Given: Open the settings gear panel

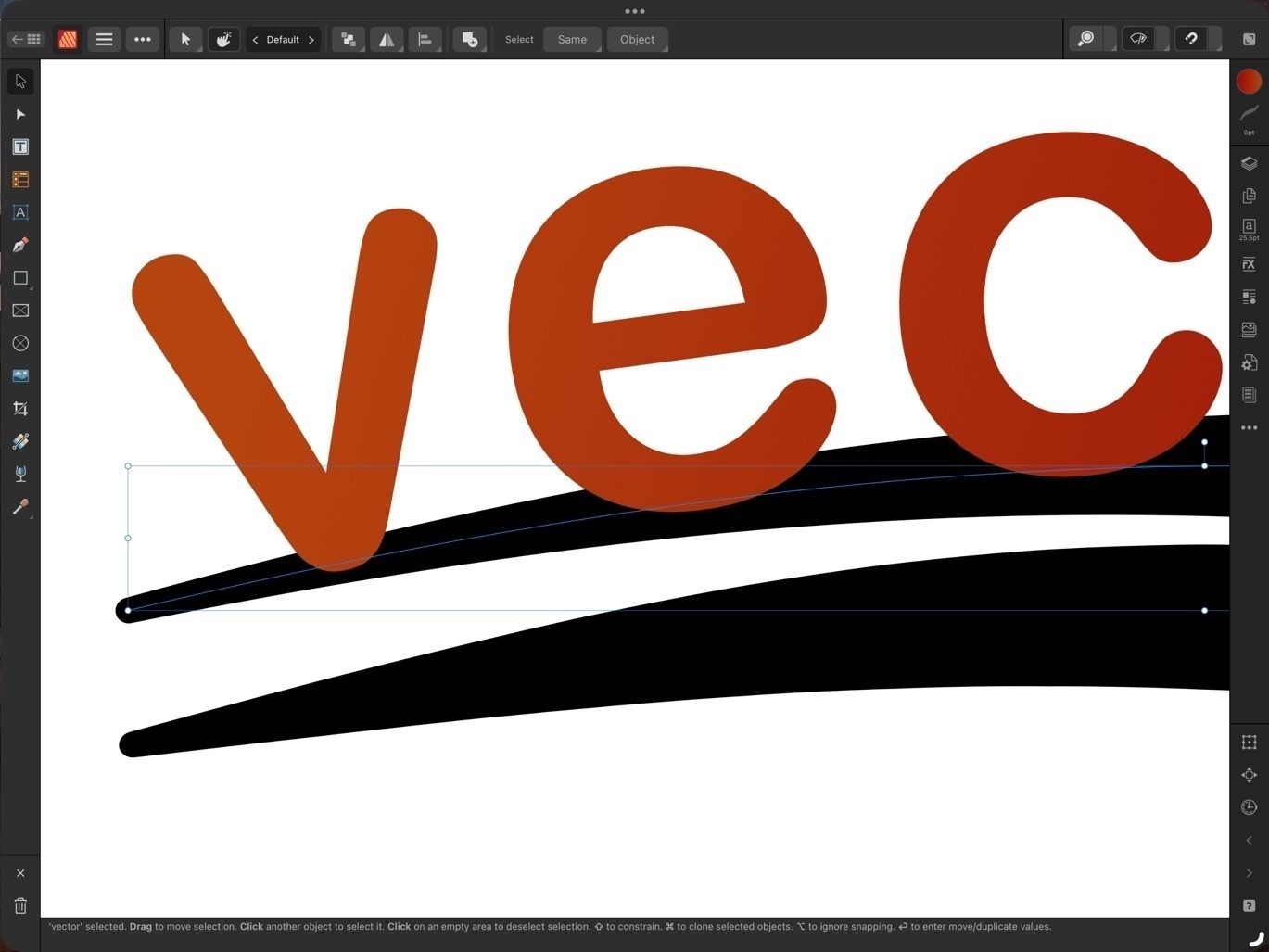Looking at the screenshot, I should click(x=1249, y=362).
